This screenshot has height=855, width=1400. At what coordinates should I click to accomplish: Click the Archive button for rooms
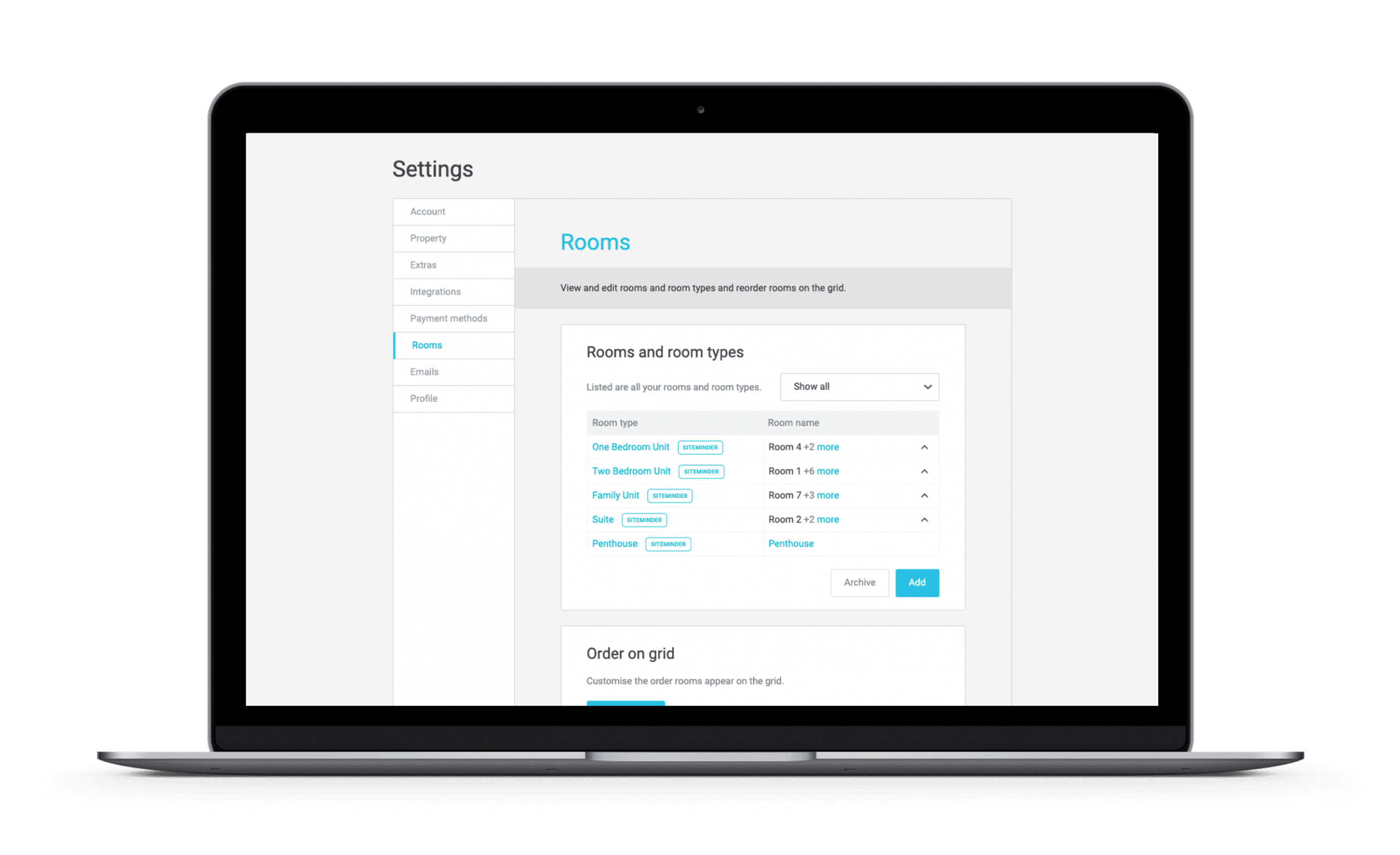click(x=858, y=582)
